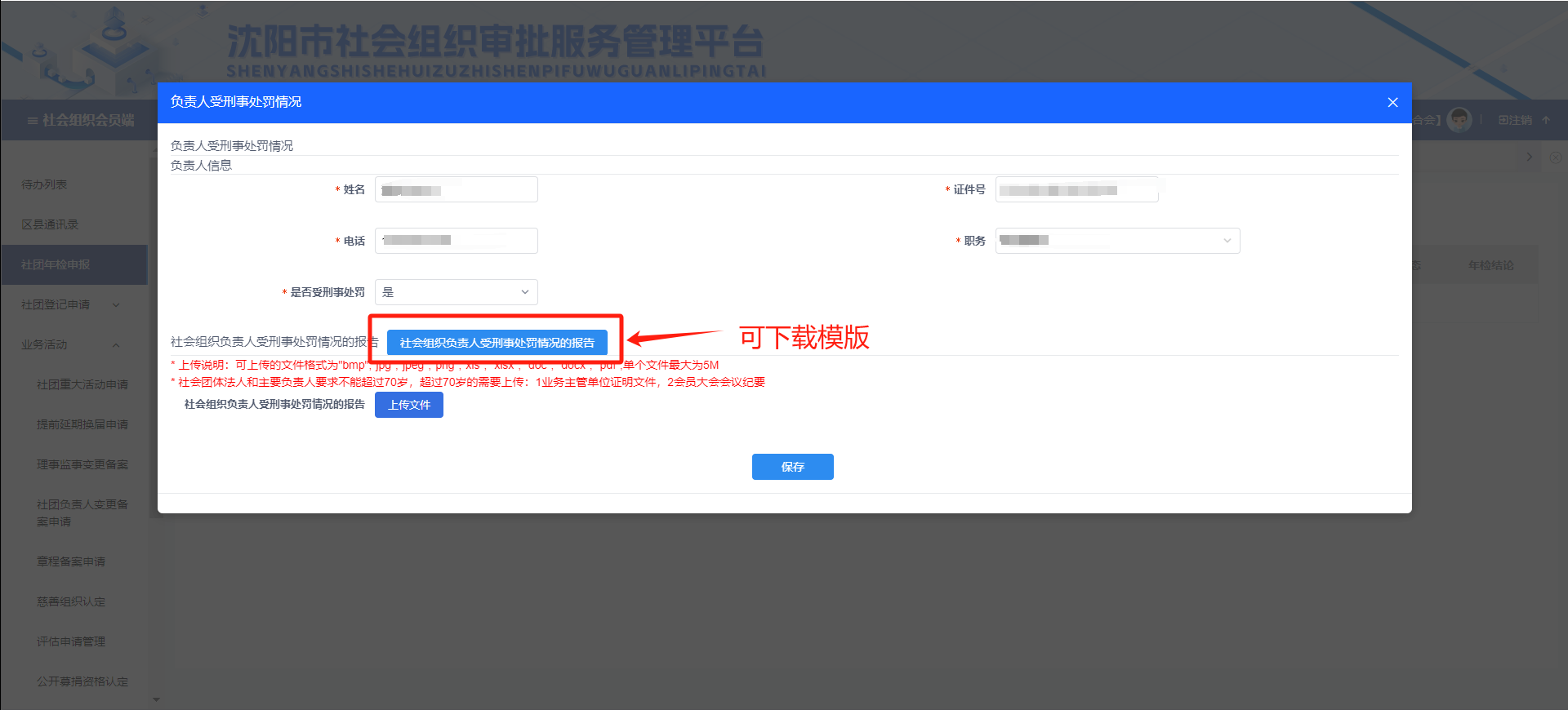Viewport: 1568px width, 710px height.
Task: Save the form with 保存 button
Action: point(793,467)
